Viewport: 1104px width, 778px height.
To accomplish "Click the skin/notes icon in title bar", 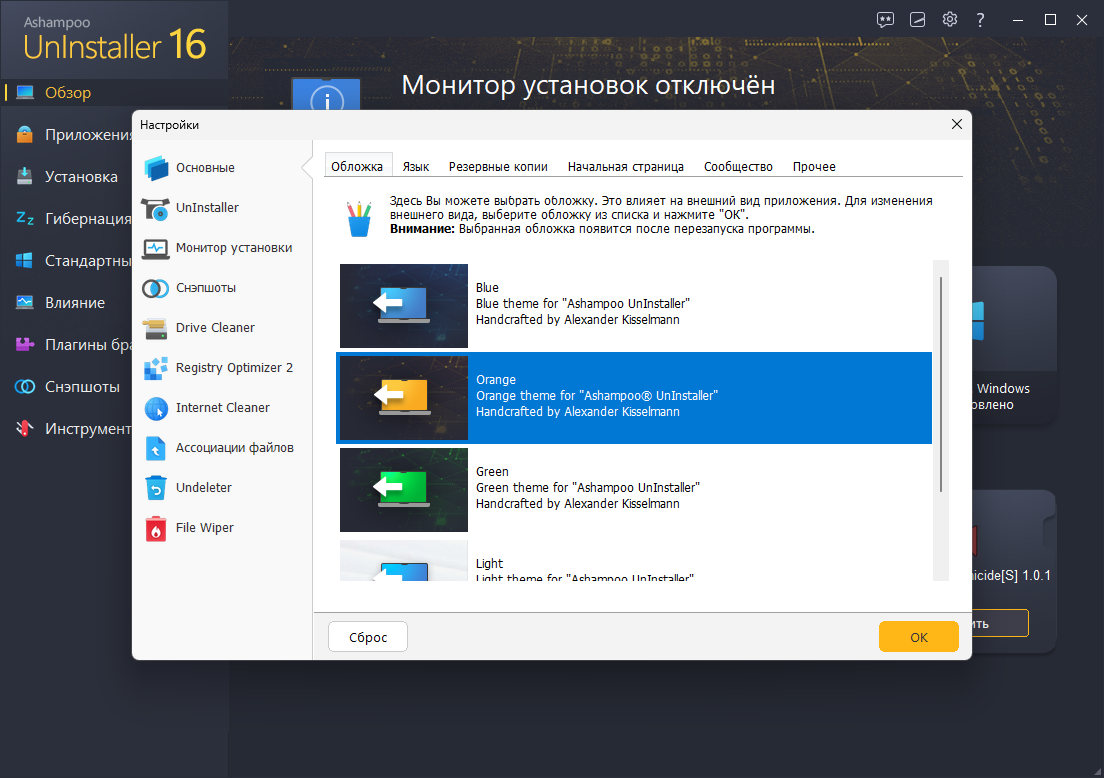I will coord(917,20).
